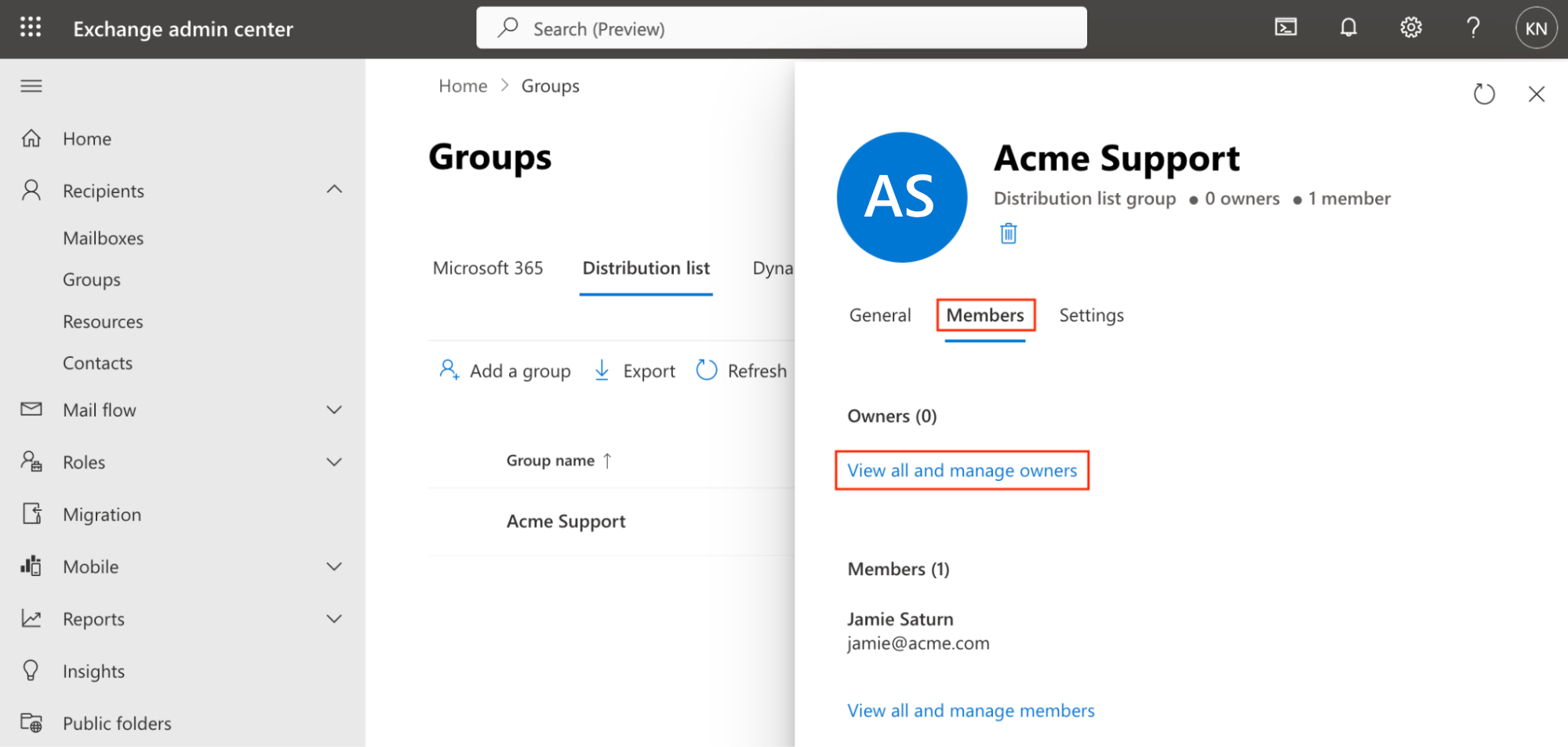This screenshot has height=747, width=1568.
Task: Click the Migration label in sidebar
Action: (x=102, y=514)
